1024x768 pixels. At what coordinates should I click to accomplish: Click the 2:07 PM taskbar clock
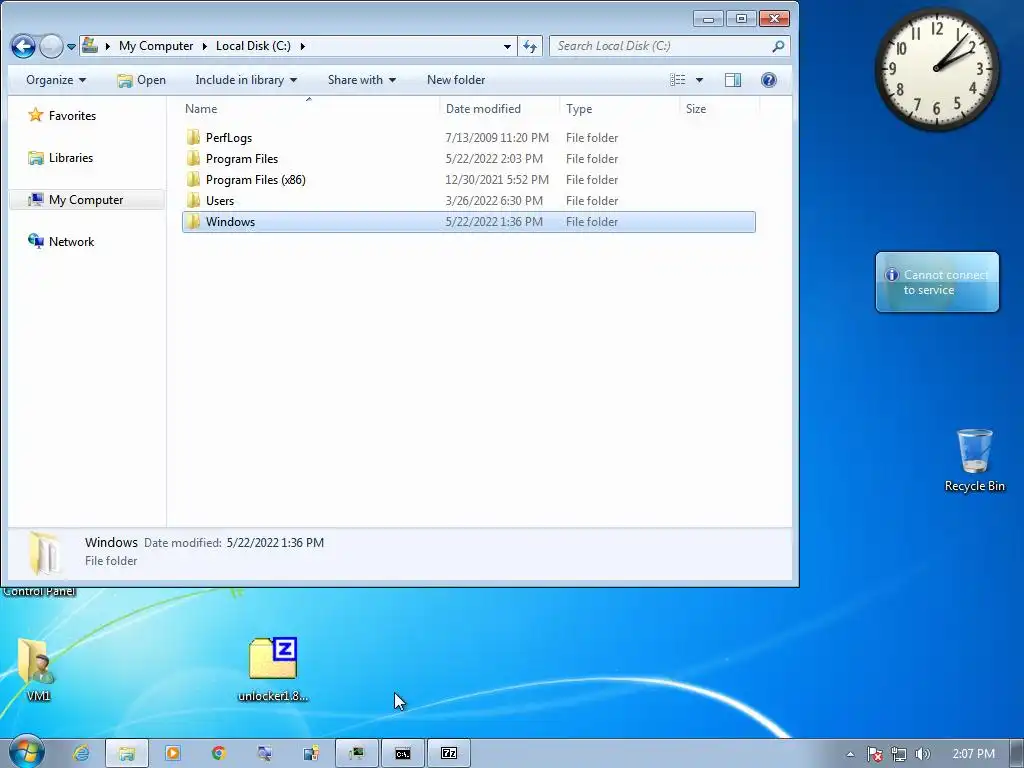(973, 754)
